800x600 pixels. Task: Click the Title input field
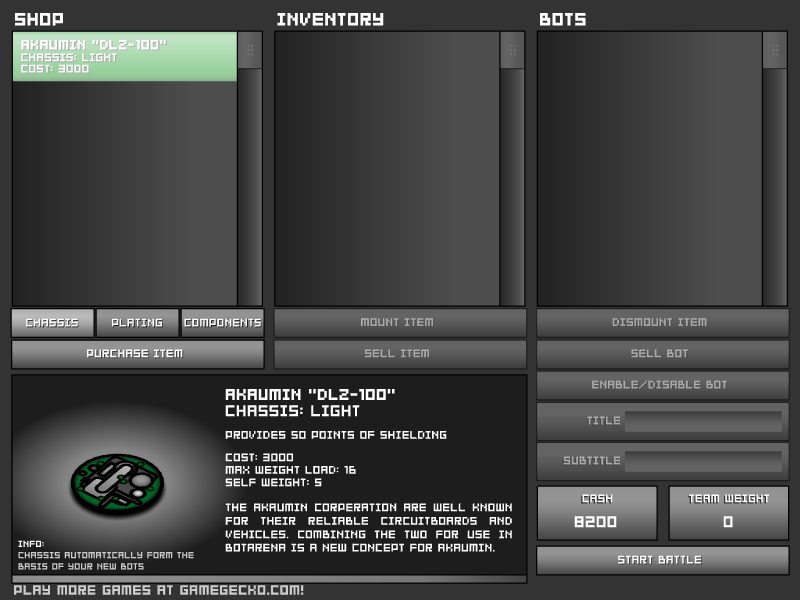click(x=703, y=421)
